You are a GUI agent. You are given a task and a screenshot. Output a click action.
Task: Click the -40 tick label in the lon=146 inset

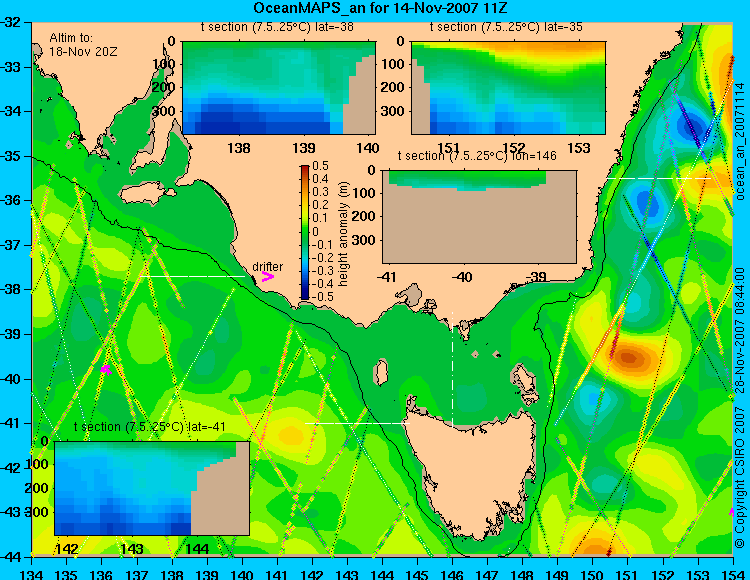463,277
